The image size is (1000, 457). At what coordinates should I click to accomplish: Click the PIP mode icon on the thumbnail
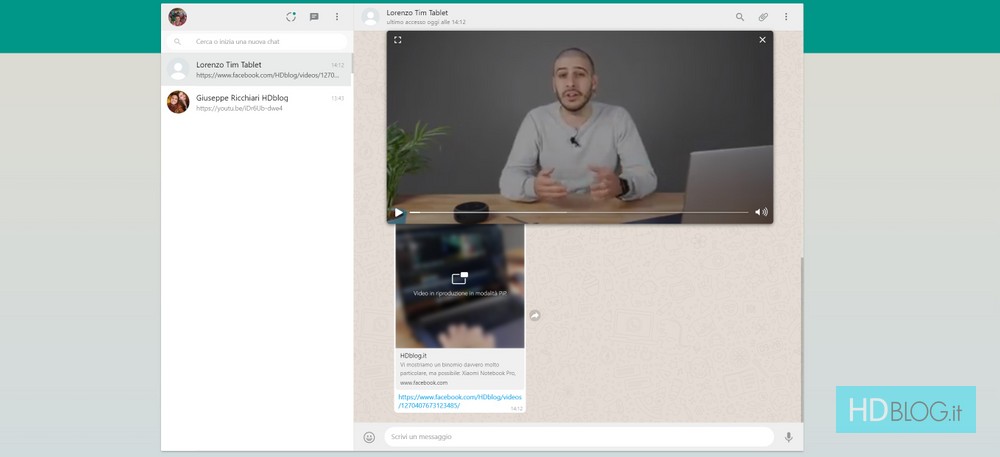click(x=460, y=278)
